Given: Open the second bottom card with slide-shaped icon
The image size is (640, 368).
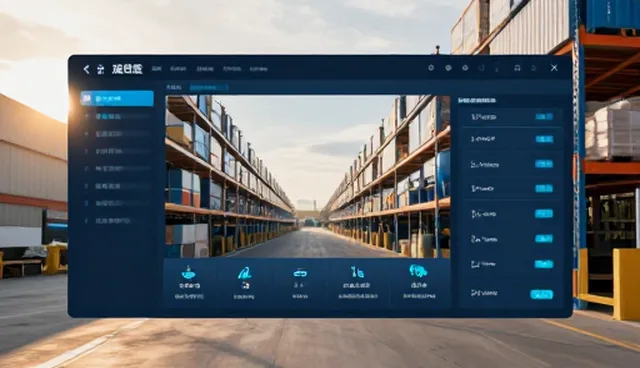Looking at the screenshot, I should (244, 283).
